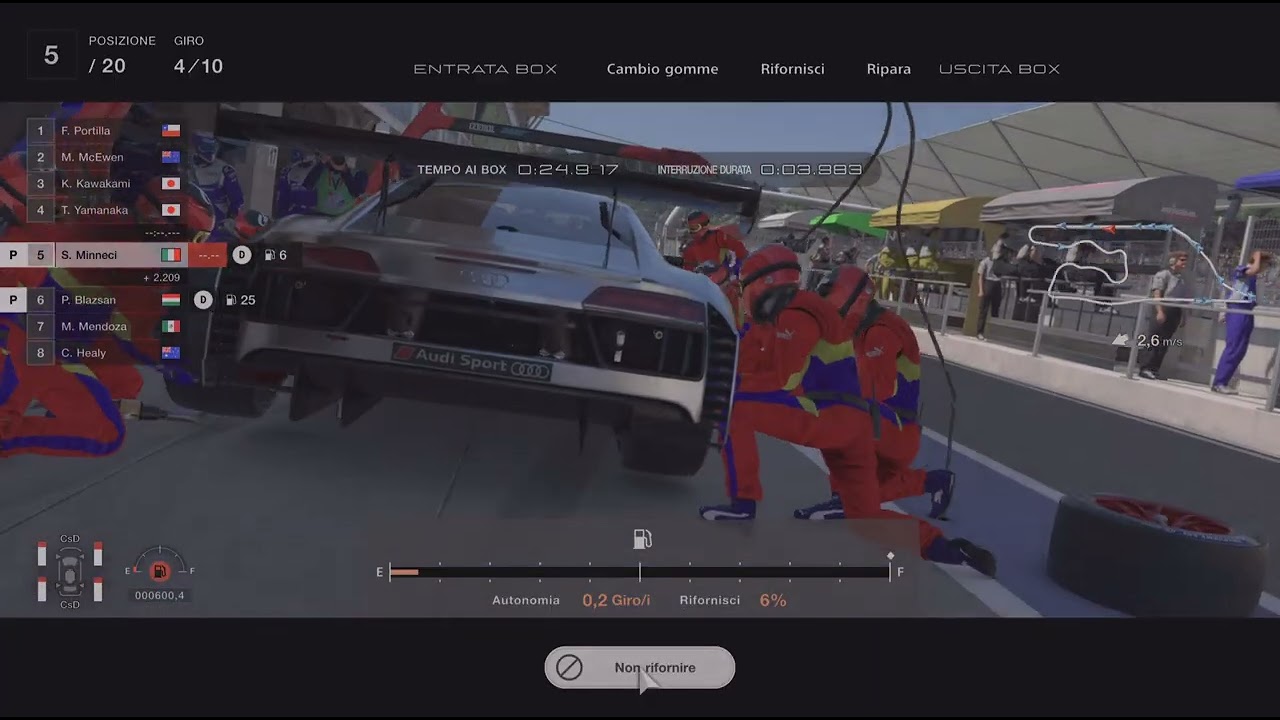Click P pit marker beside position 6

click(x=13, y=299)
